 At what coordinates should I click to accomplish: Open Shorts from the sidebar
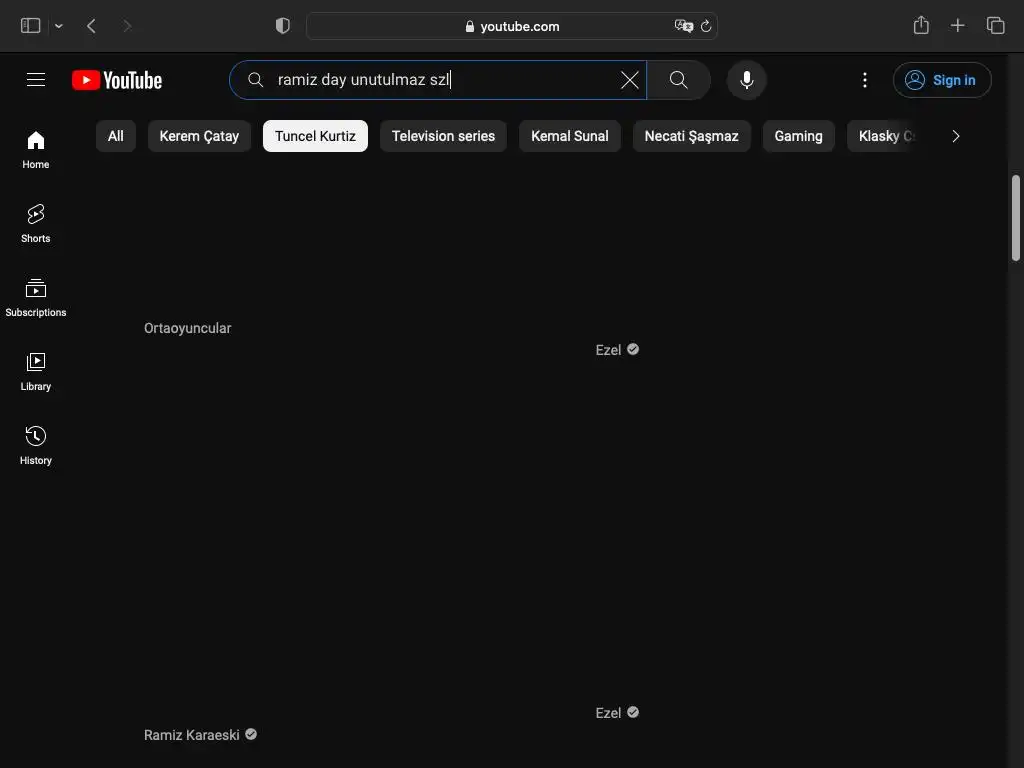pos(36,224)
